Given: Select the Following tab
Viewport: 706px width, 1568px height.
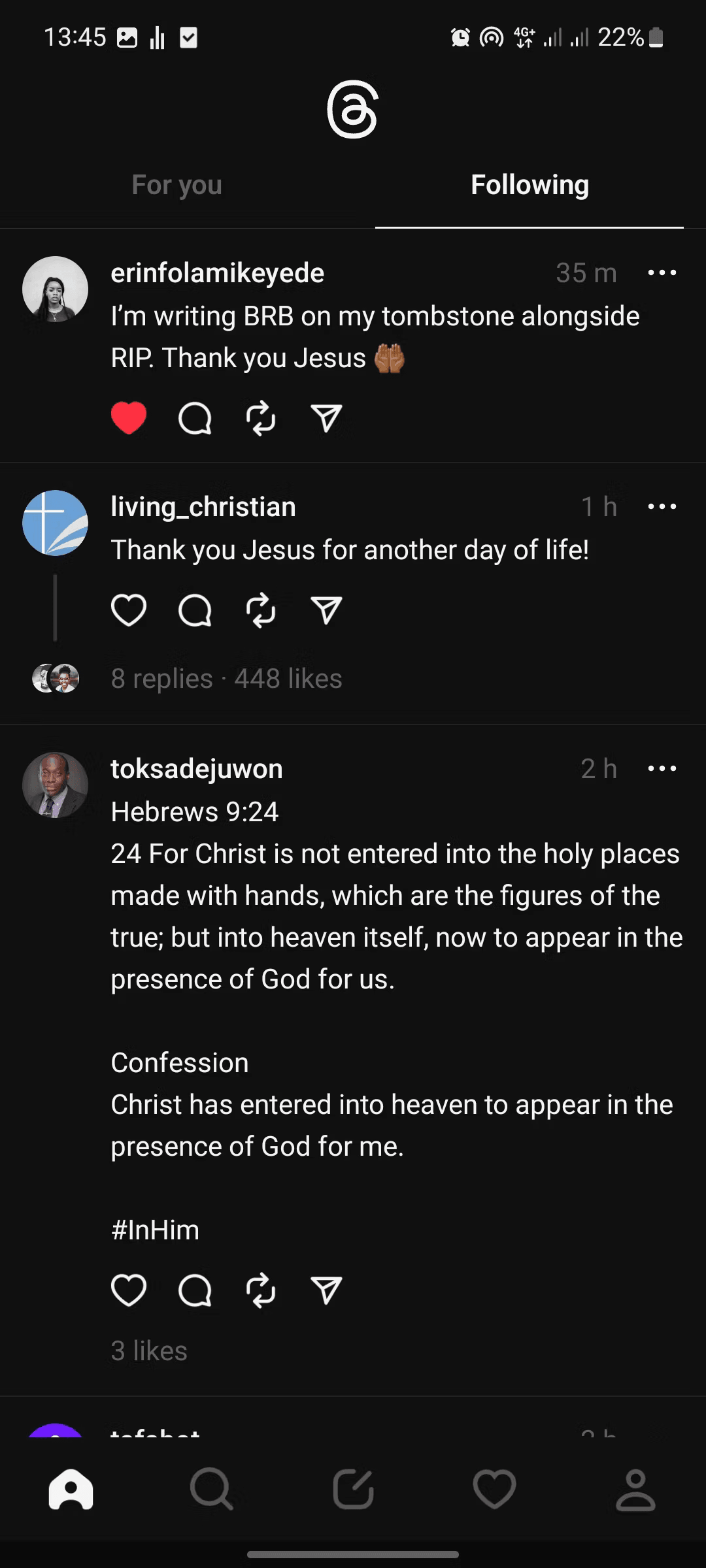Looking at the screenshot, I should click(x=529, y=185).
